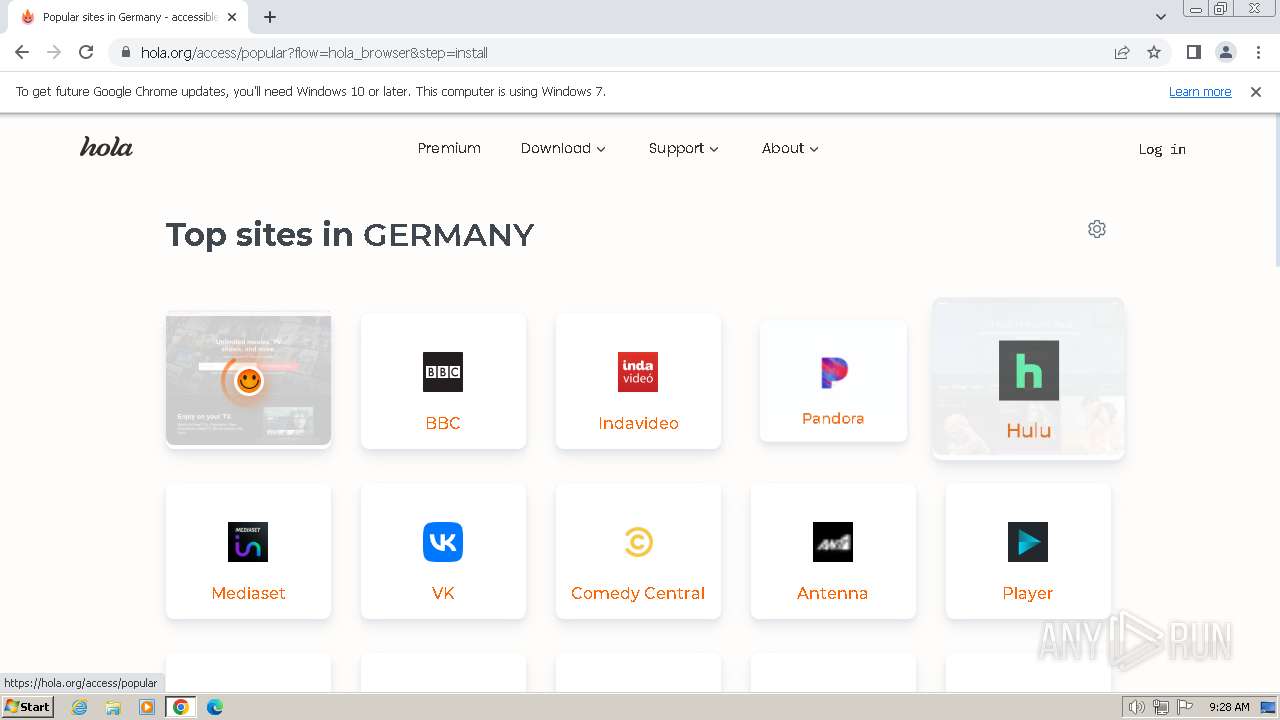Select the Popular sites in Germany tab
The height and width of the screenshot is (720, 1280).
click(x=128, y=17)
